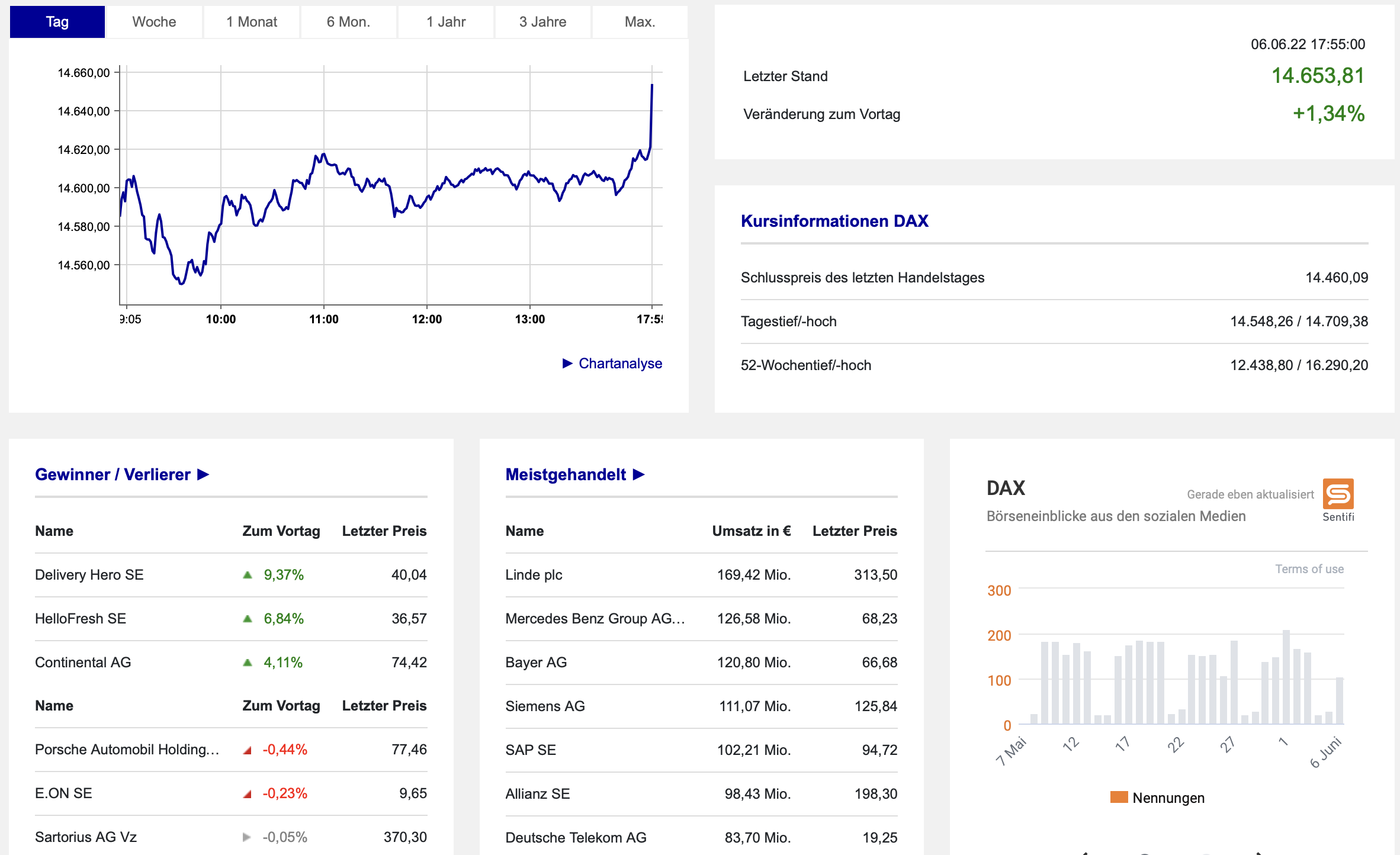1400x855 pixels.
Task: Open HelloFresh SE stock entry
Action: [x=81, y=619]
